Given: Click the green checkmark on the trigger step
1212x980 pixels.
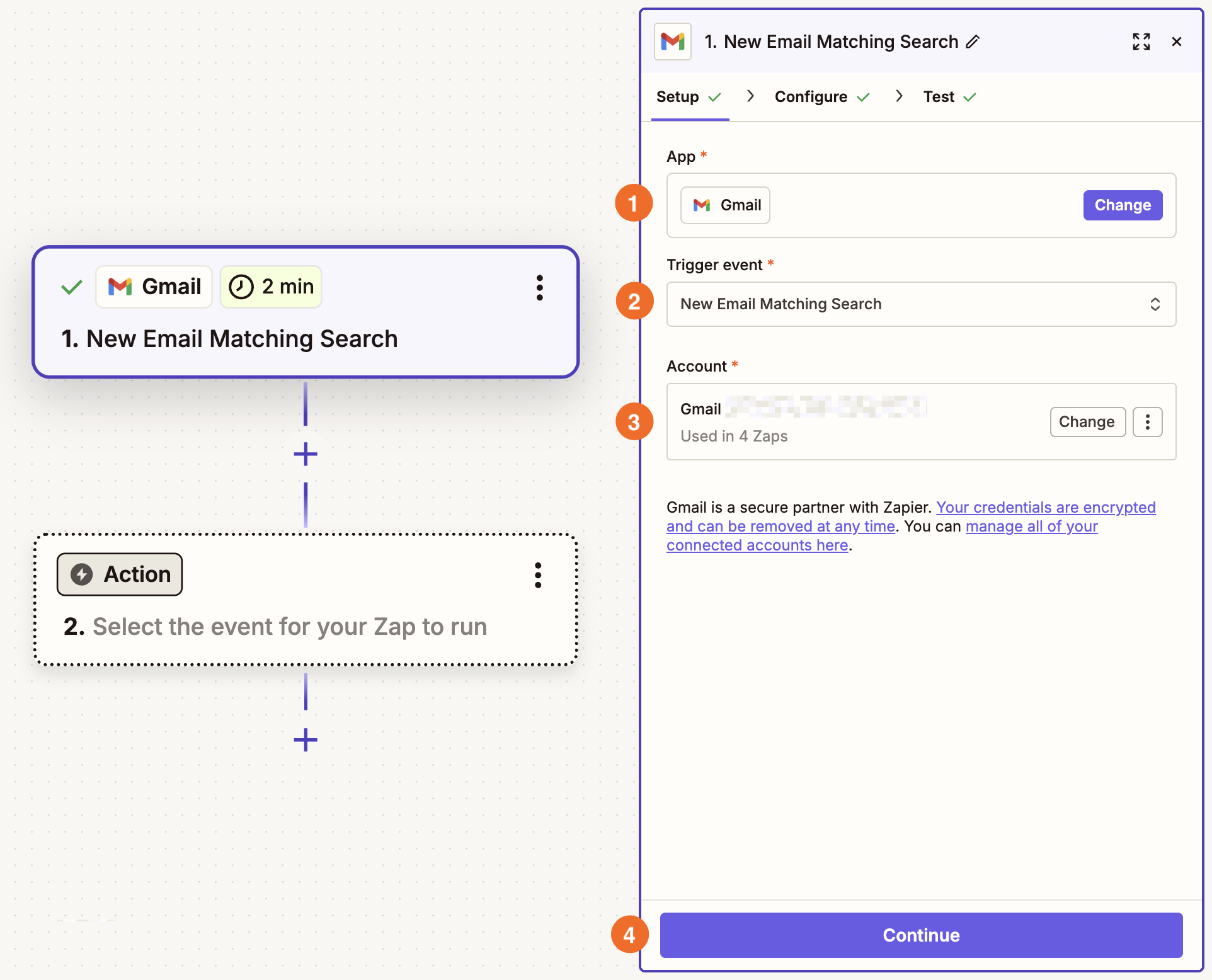Looking at the screenshot, I should pos(71,287).
